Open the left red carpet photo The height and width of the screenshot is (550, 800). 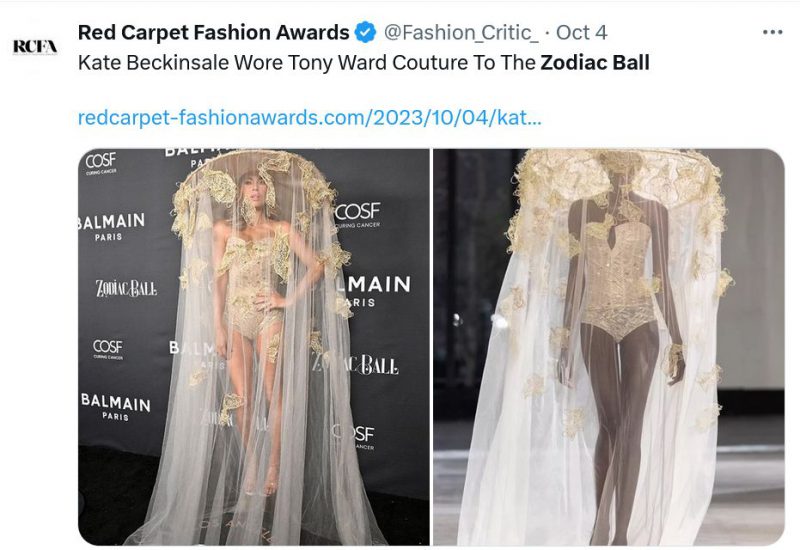[x=254, y=347]
